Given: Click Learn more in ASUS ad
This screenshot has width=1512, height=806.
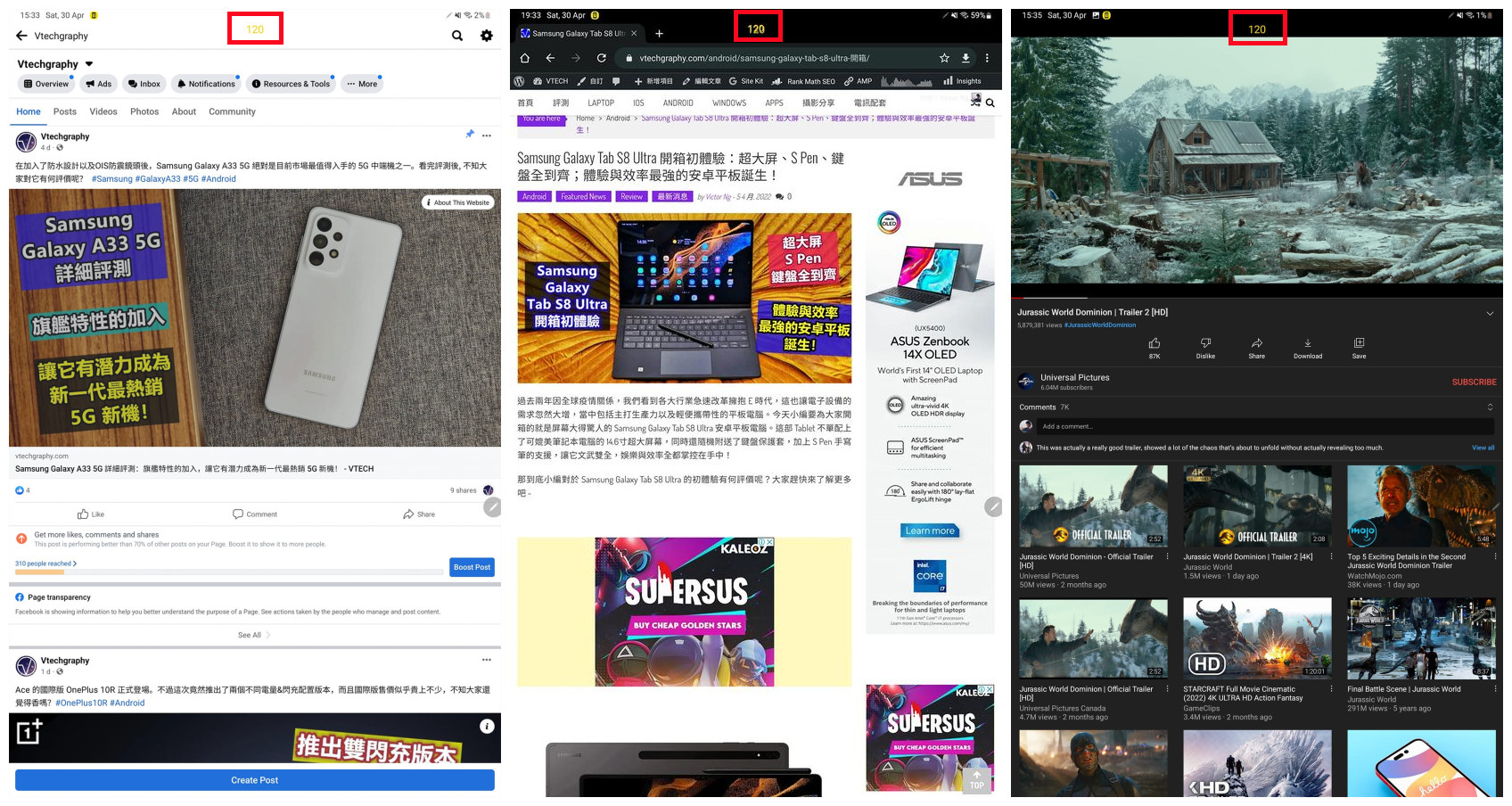Looking at the screenshot, I should (x=930, y=530).
